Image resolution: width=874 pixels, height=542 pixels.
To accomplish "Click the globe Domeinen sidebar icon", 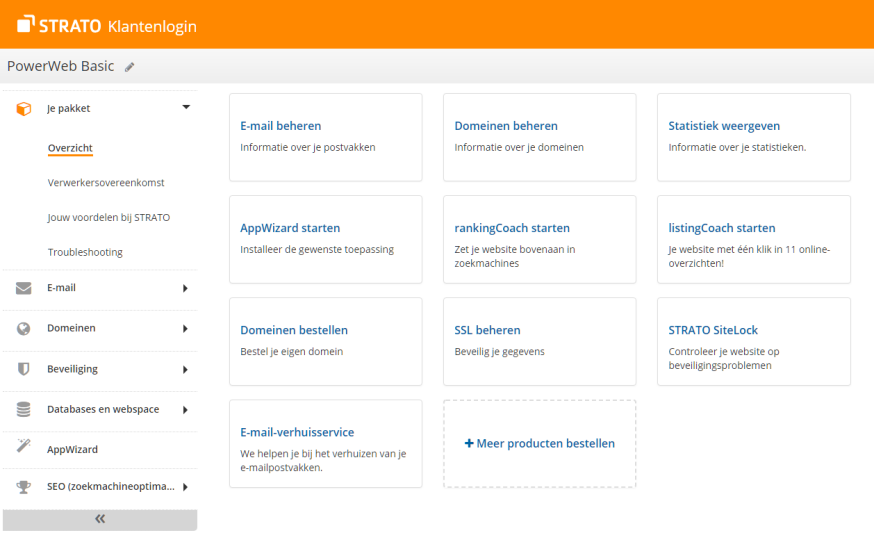I will (x=23, y=328).
